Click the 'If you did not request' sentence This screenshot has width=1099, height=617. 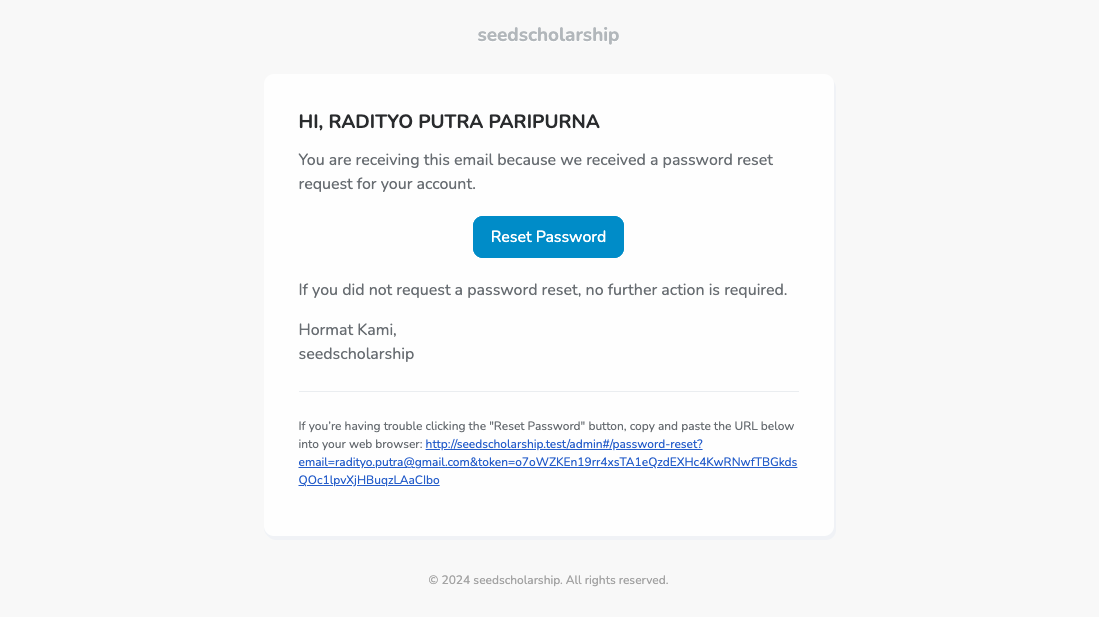coord(542,290)
